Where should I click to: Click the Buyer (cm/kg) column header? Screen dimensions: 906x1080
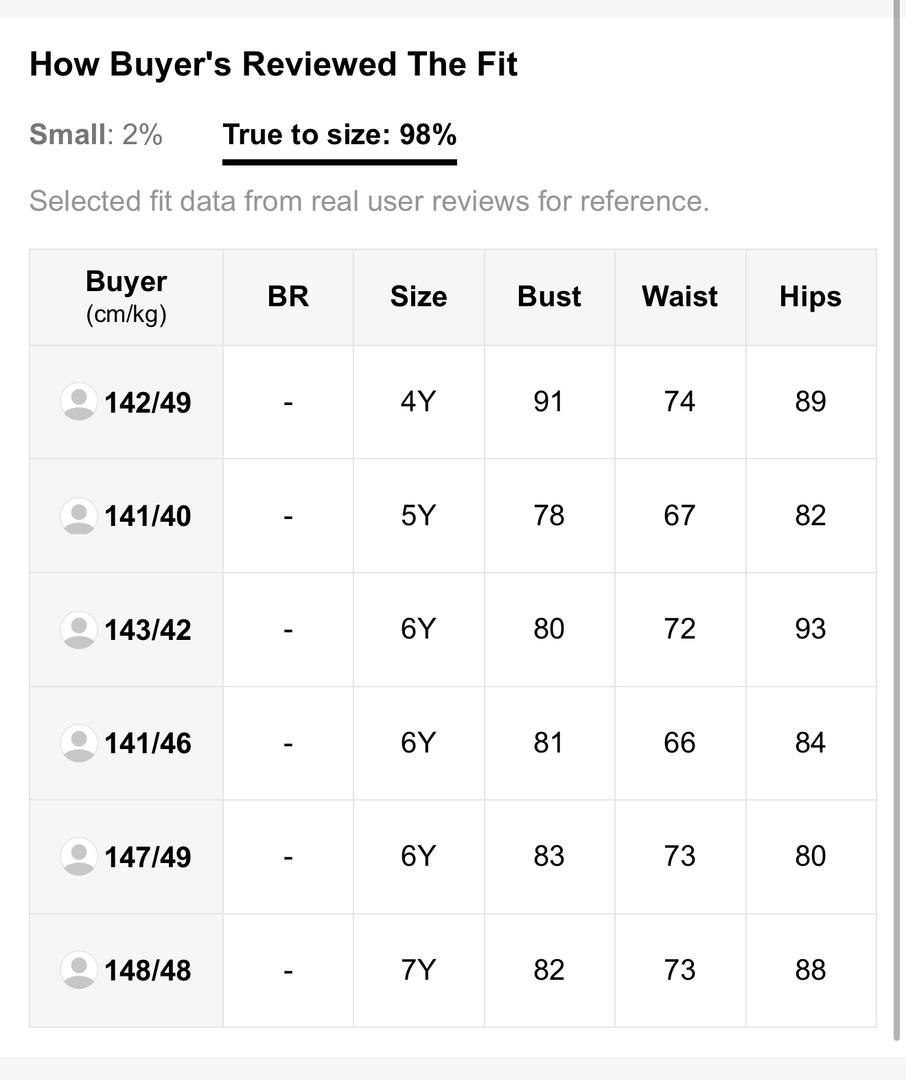coord(126,297)
